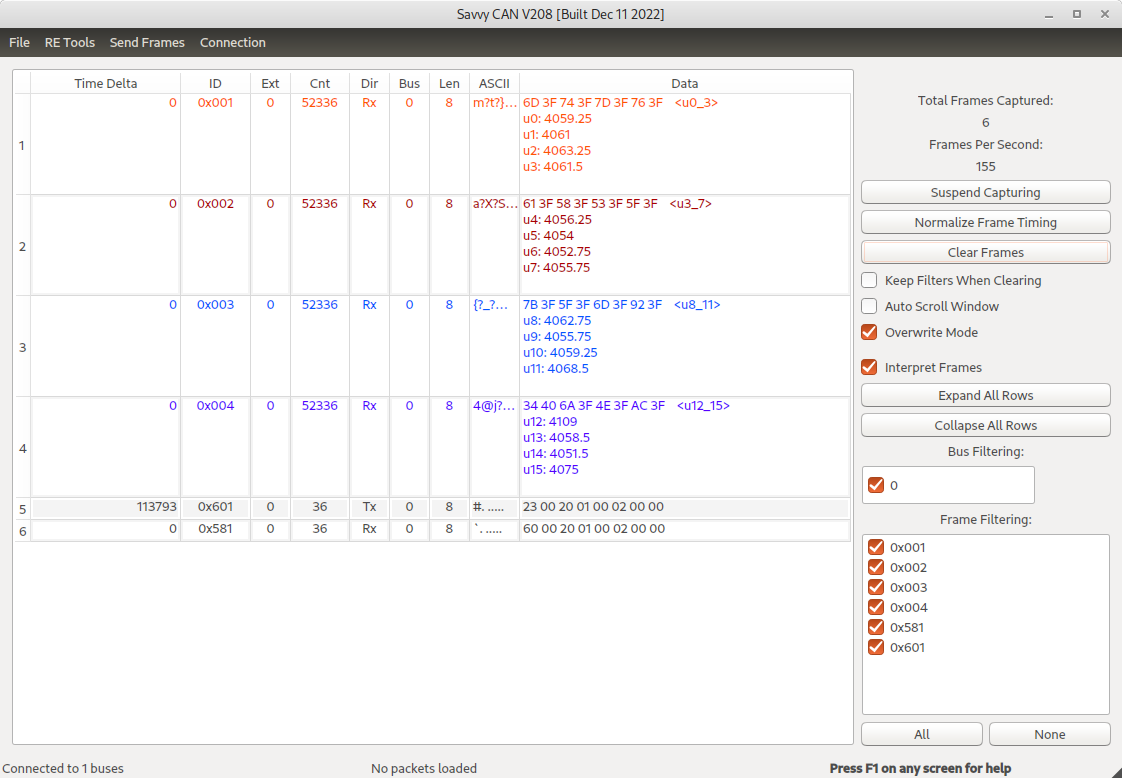Select all frame filters with All button
The width and height of the screenshot is (1122, 778).
tap(921, 734)
